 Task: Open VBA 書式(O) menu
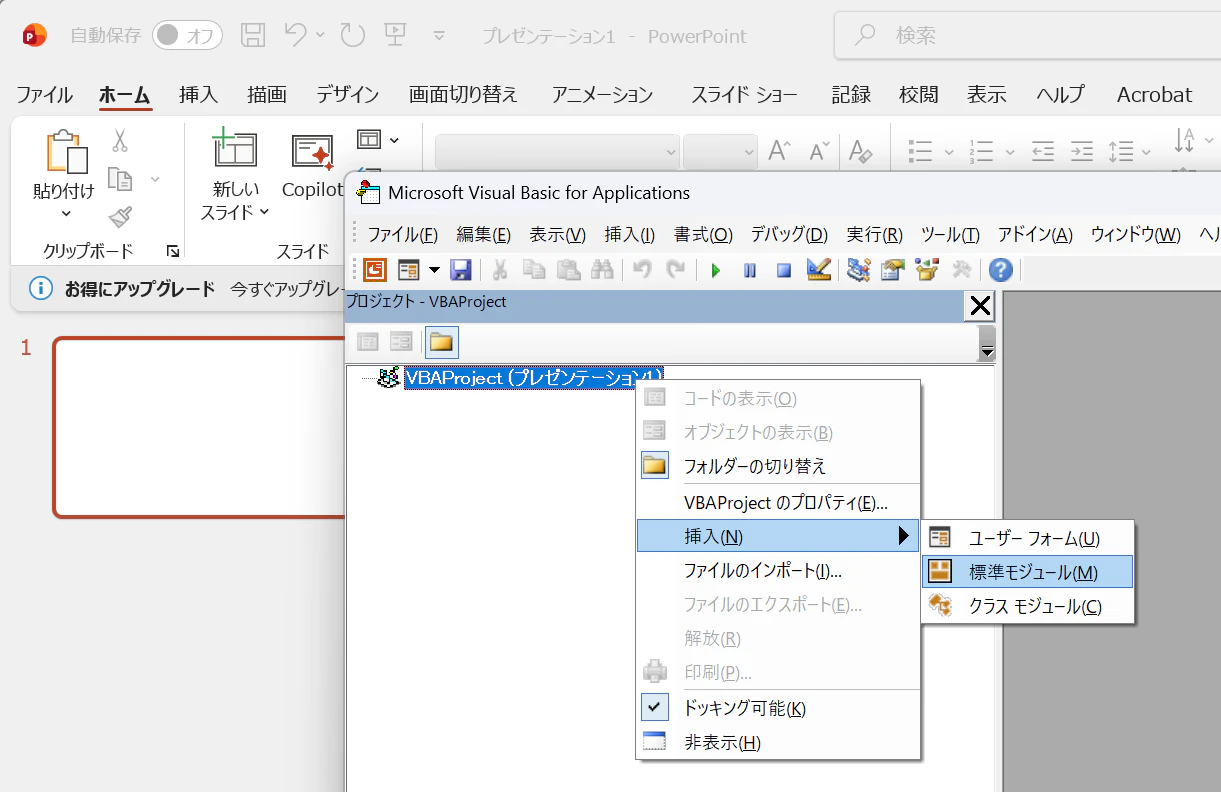703,235
